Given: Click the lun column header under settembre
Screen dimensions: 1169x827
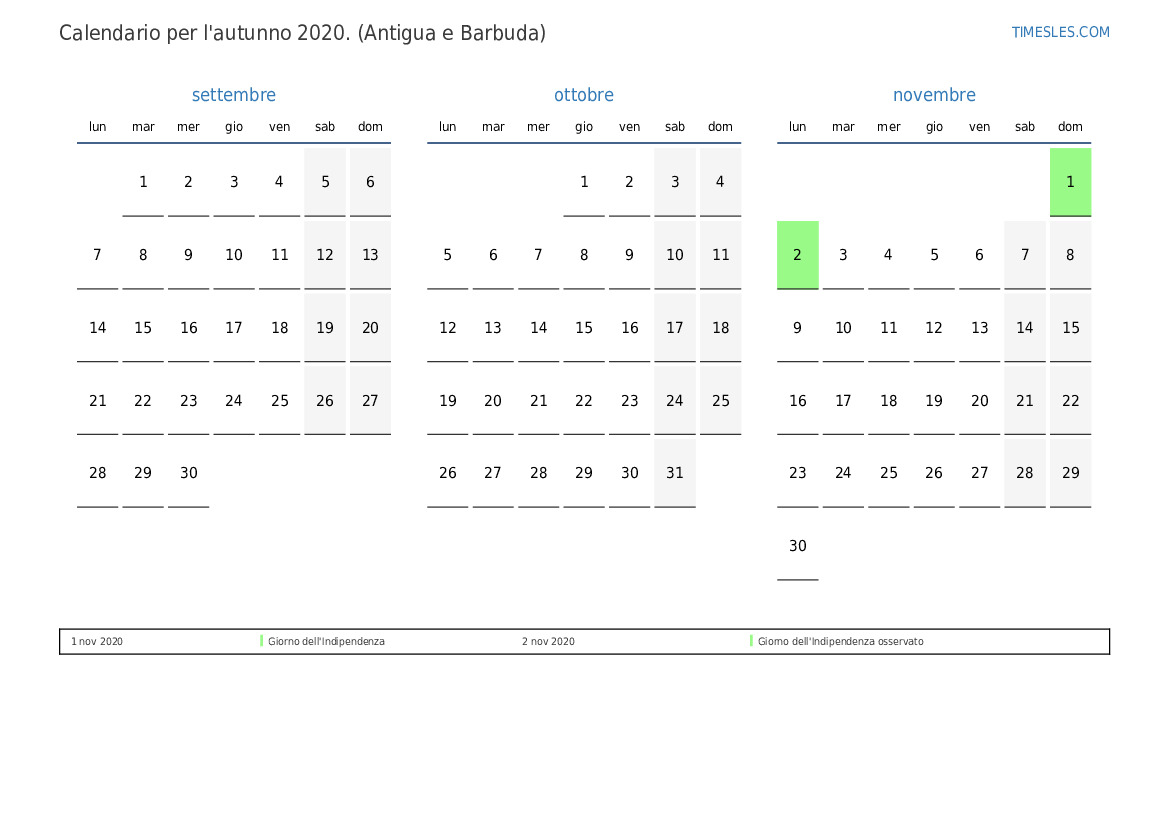Looking at the screenshot, I should (97, 127).
